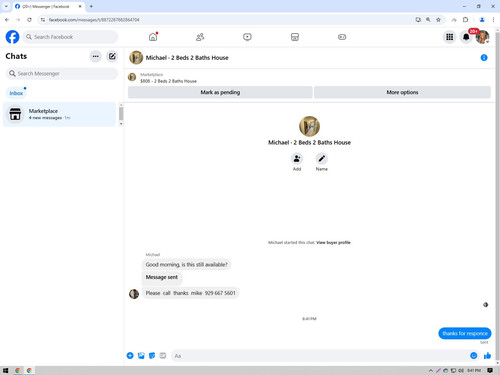The width and height of the screenshot is (500, 375).
Task: Open the zoom magnifier icon in address bar
Action: pyautogui.click(x=428, y=20)
